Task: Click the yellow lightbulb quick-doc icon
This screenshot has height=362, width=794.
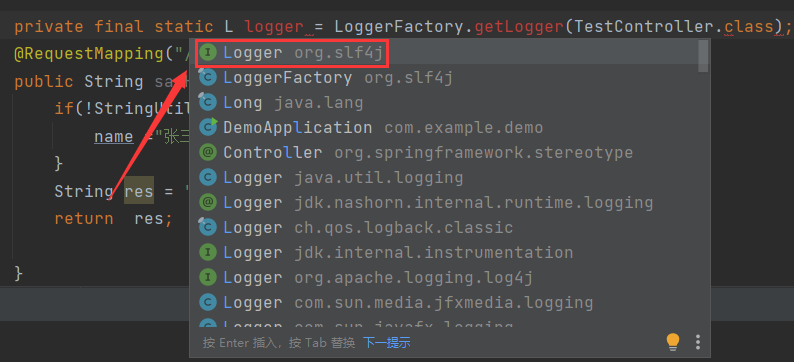Action: (672, 342)
